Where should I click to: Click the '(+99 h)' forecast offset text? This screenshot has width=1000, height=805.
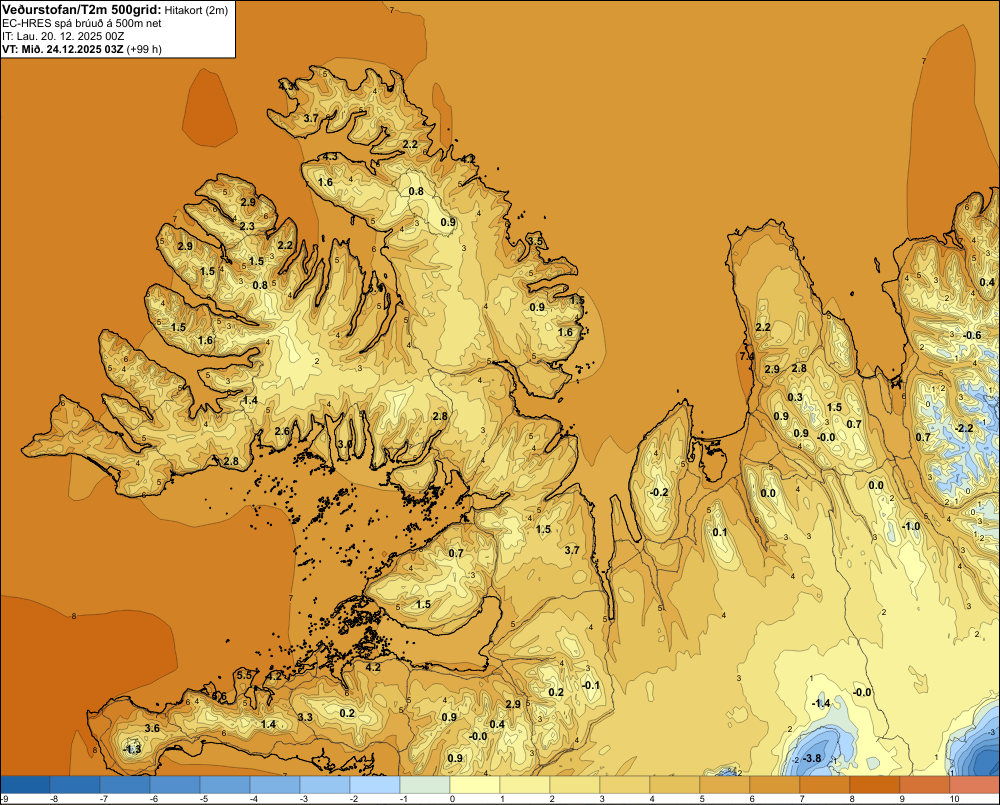coord(144,49)
